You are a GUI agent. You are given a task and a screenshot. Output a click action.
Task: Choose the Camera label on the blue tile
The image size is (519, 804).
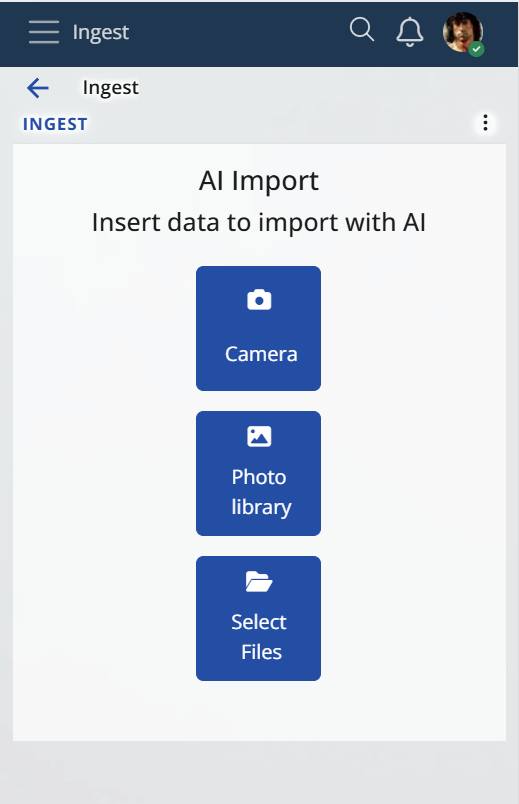pos(261,354)
